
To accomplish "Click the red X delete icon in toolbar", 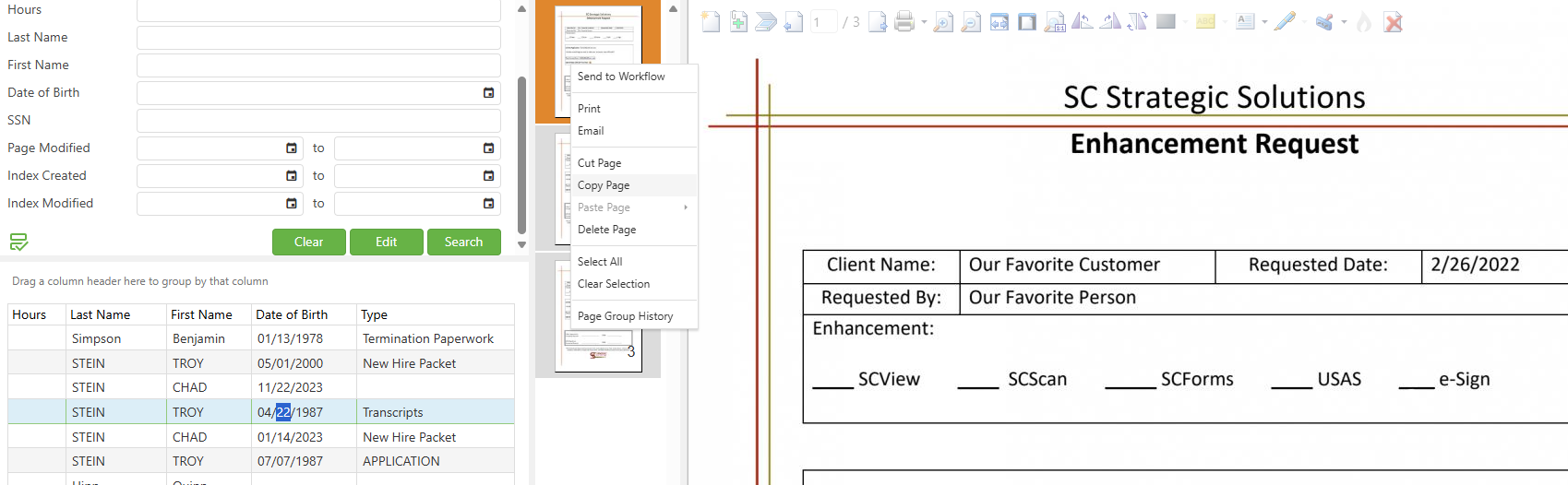I will [x=1394, y=22].
